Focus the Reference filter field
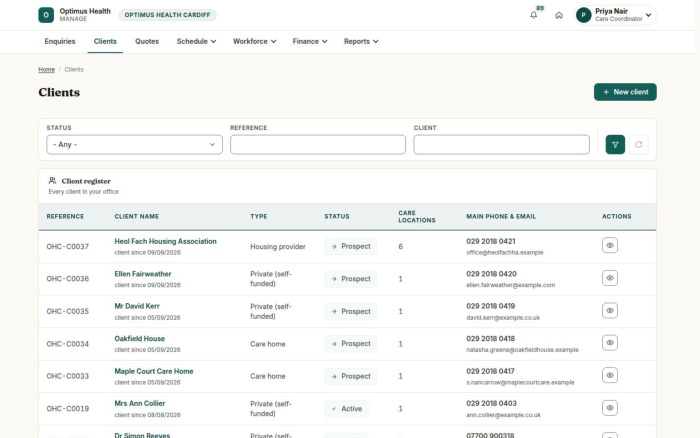 click(318, 145)
